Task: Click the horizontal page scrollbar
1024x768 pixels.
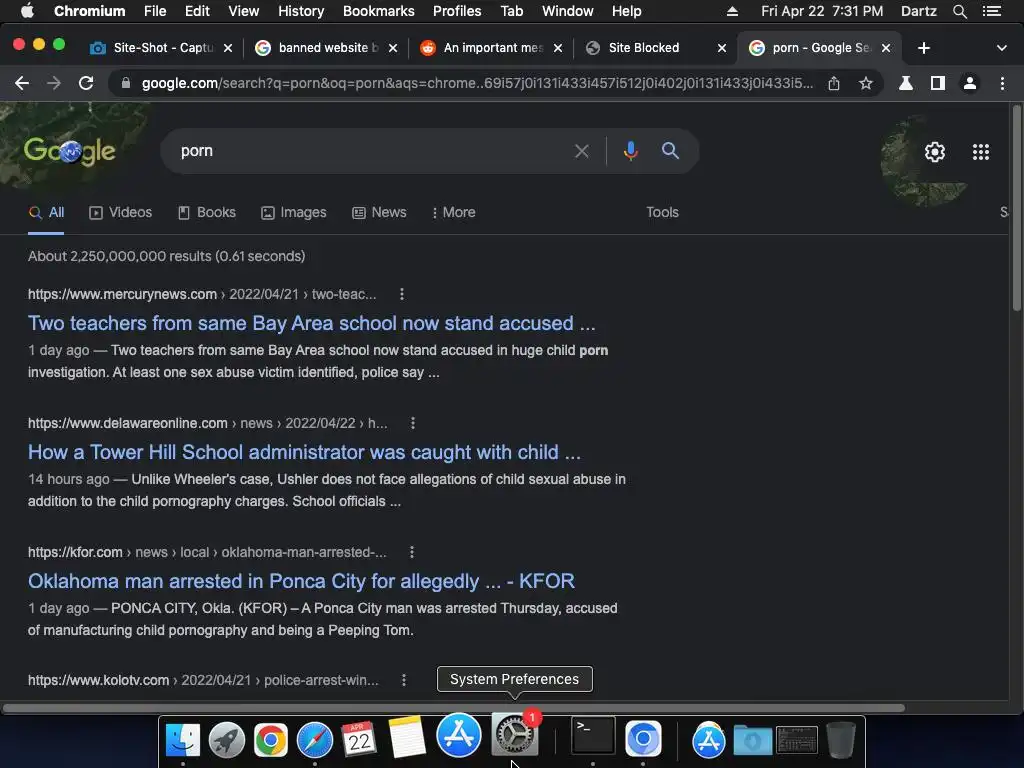Action: 453,708
